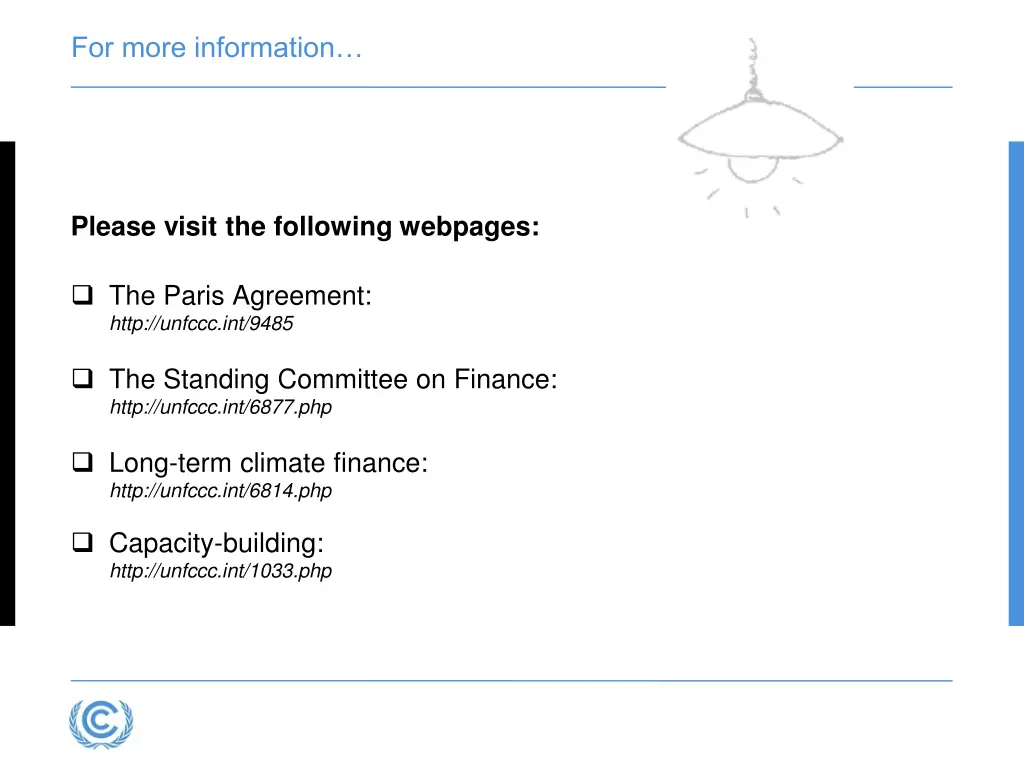Click the lamp's light bulb
1024x768 pixels.
pyautogui.click(x=753, y=168)
